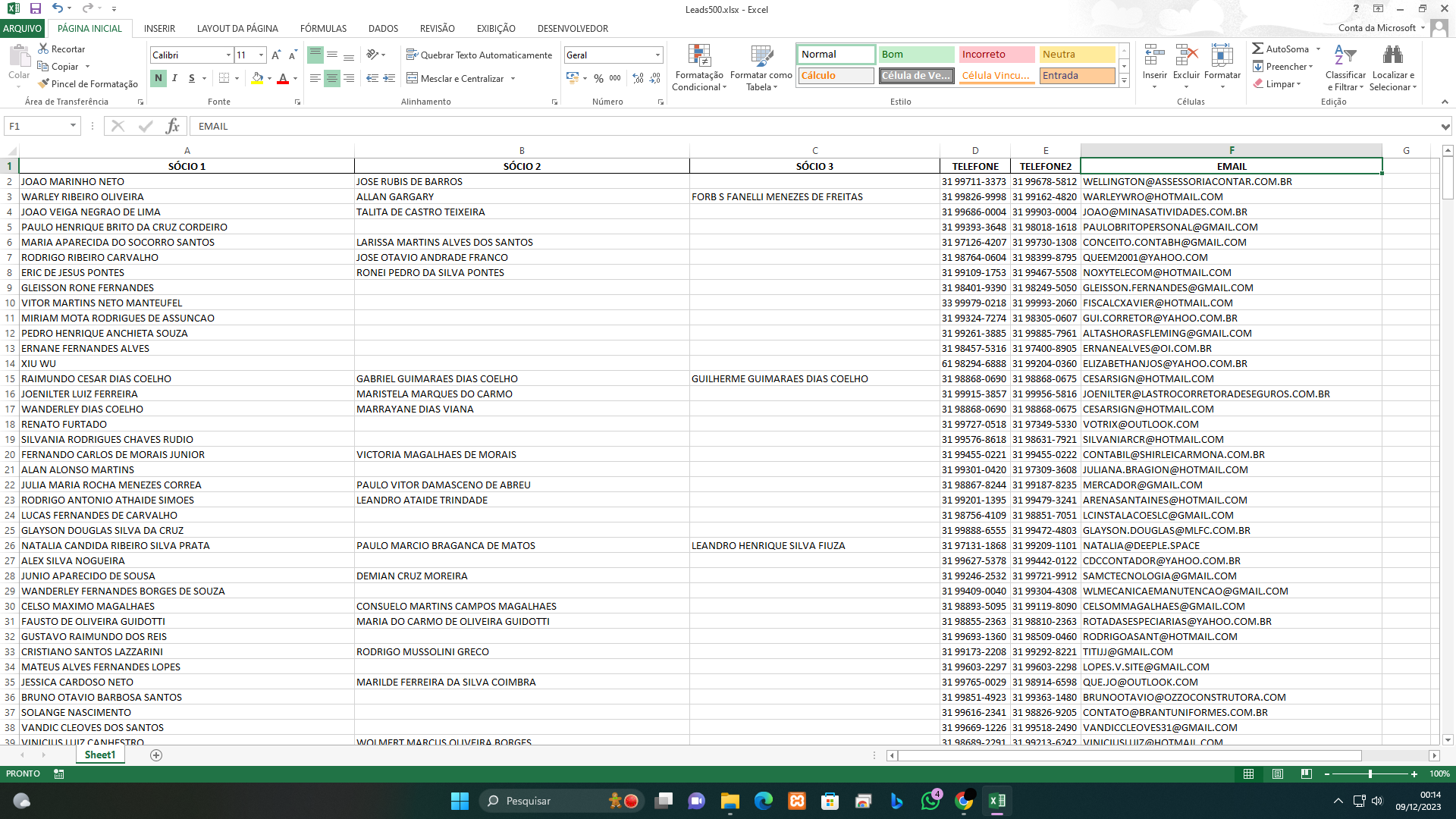Screen dimensions: 1456x819
Task: Click Insert Function fx icon
Action: 172,126
